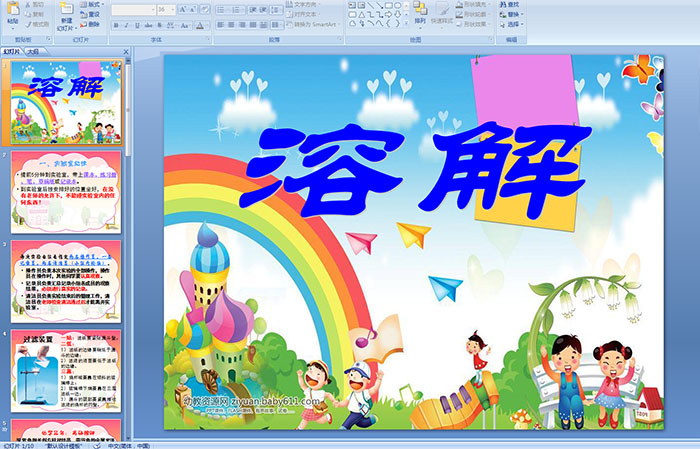Open the Character Spacing (AV) dropdown
This screenshot has height=449, width=700.
tap(172, 25)
